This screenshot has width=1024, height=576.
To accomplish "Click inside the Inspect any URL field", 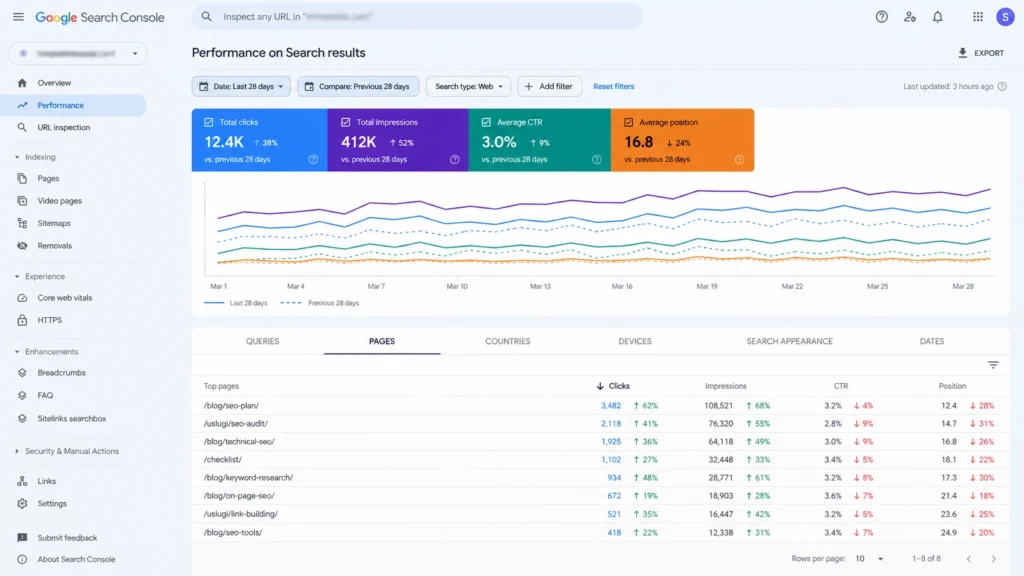I will (x=418, y=17).
